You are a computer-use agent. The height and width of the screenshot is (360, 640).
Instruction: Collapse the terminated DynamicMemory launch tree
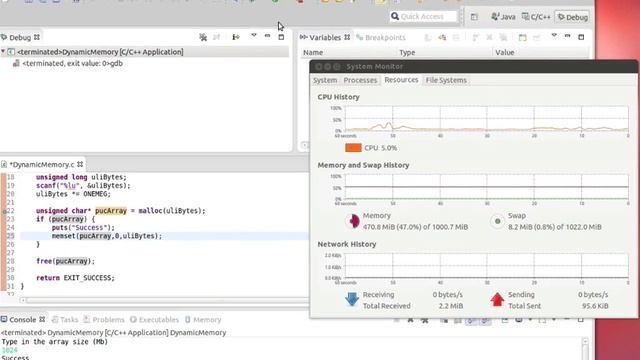click(x=3, y=52)
